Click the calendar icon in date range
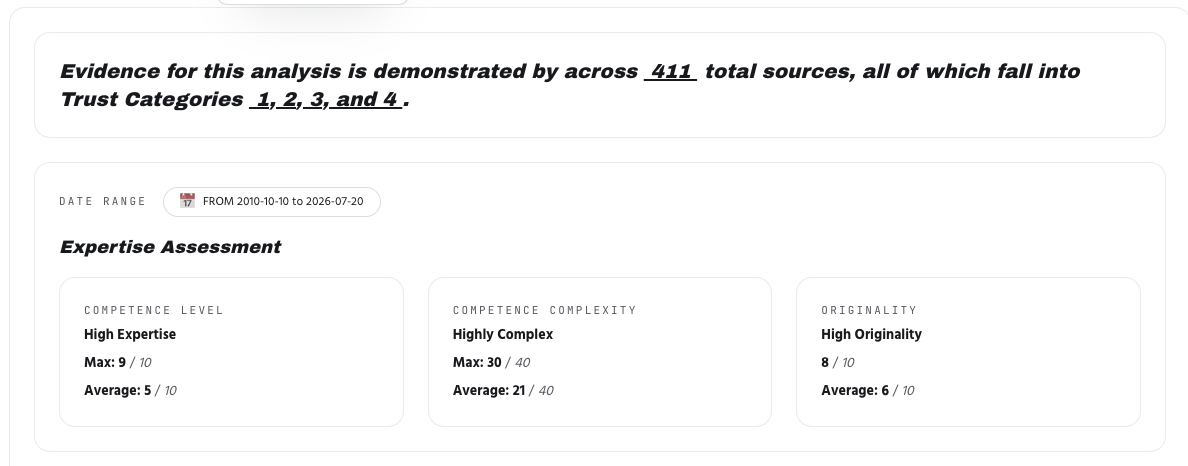Screen dimensions: 1188x466 tap(187, 201)
